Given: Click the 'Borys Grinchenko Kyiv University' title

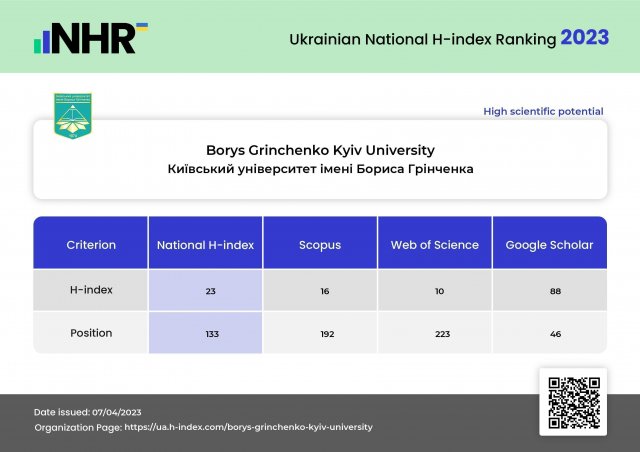Looking at the screenshot, I should [x=320, y=150].
